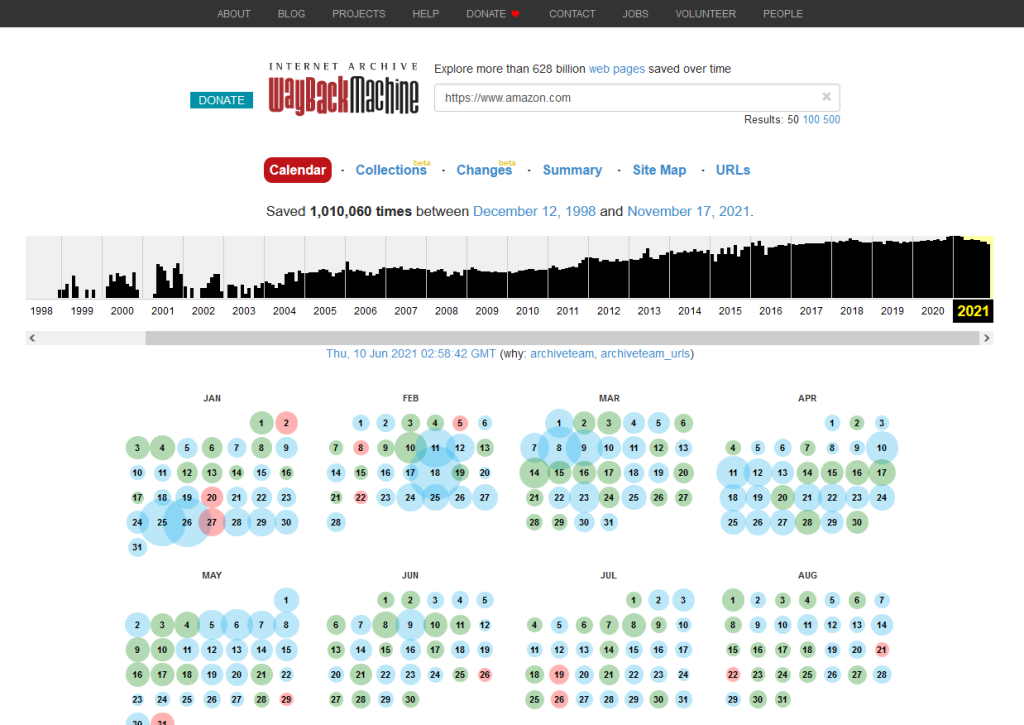Open the PROJECTS menu item
The image size is (1024, 725).
(x=359, y=14)
